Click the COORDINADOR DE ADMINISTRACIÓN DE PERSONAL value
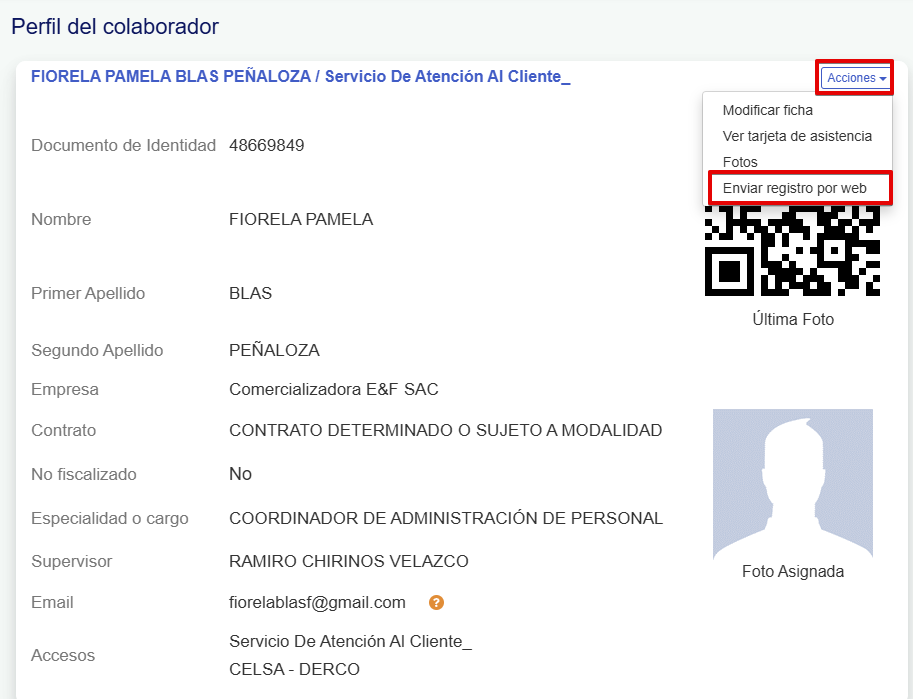This screenshot has height=699, width=913. (446, 518)
